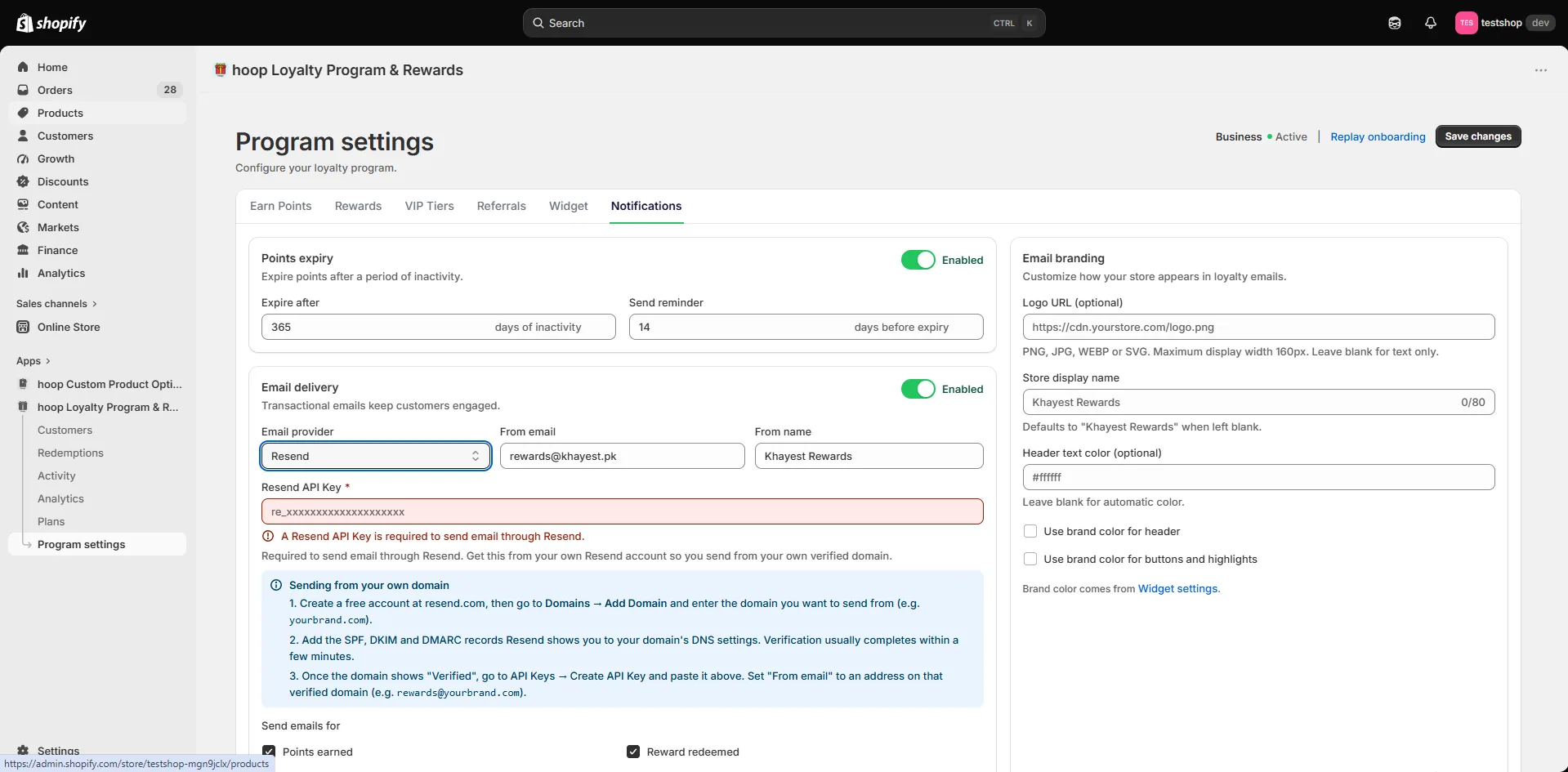Click the info icon beside Sending from your own domain
1568x772 pixels.
click(x=276, y=585)
